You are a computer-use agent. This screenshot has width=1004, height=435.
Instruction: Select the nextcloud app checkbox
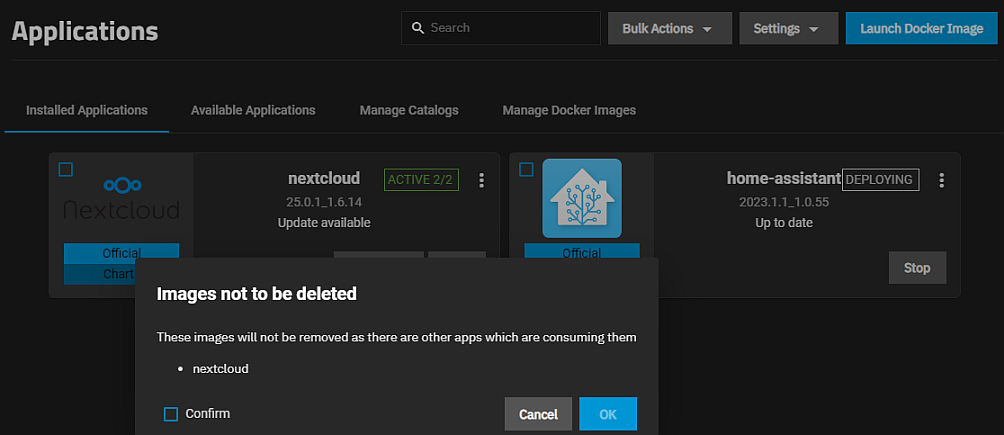coord(66,169)
